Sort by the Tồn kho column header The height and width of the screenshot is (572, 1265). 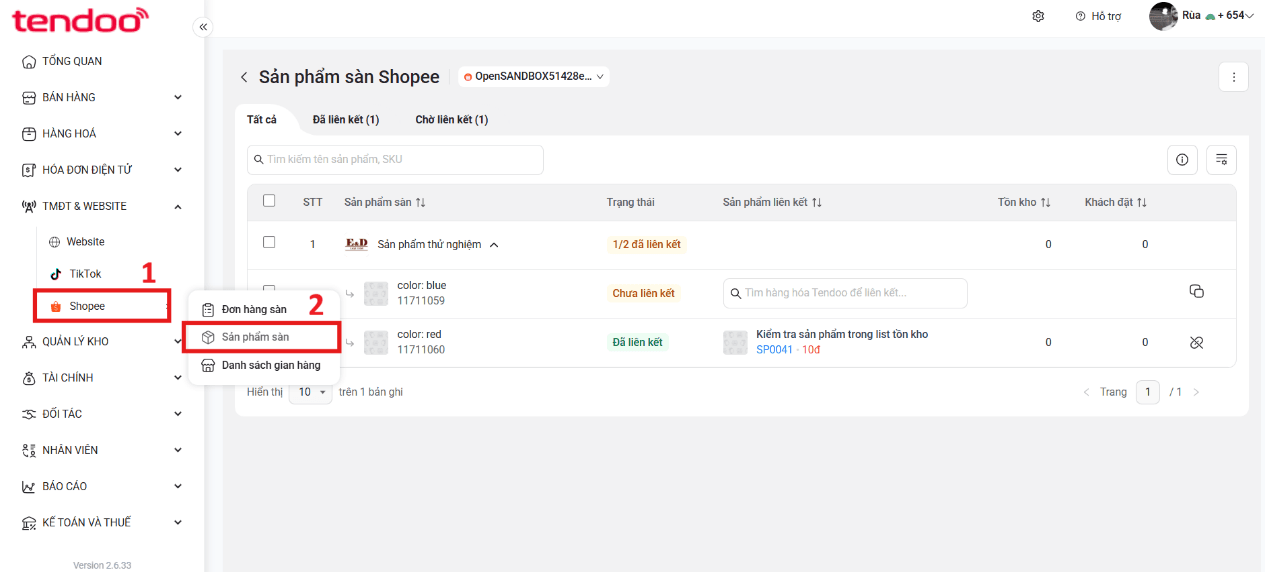1024,202
